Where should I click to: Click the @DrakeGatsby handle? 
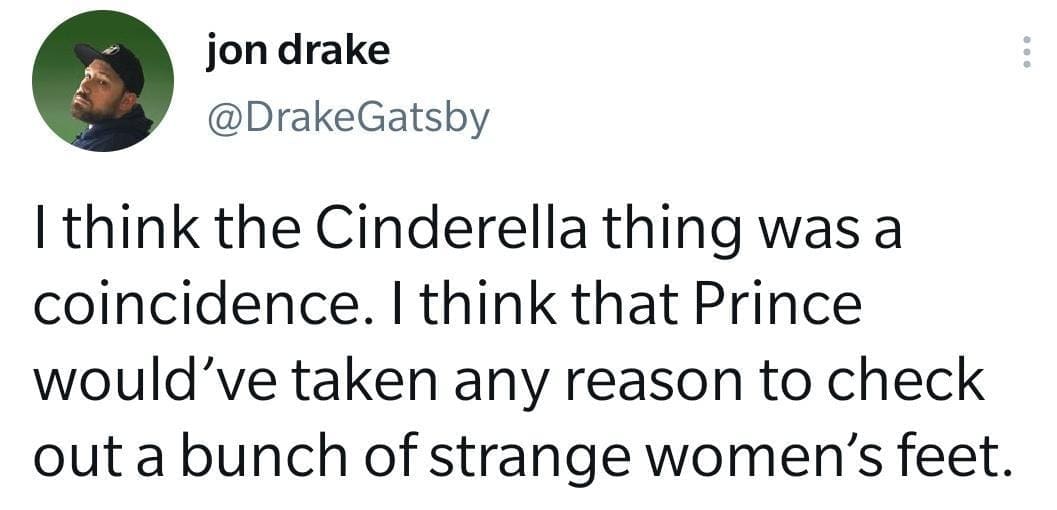click(x=347, y=119)
